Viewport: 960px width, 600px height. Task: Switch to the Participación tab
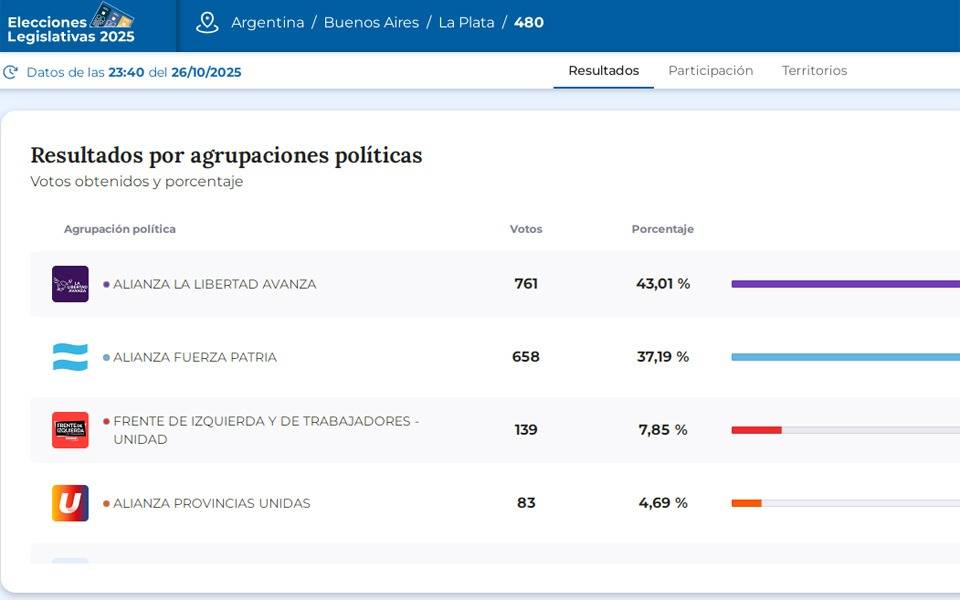(x=710, y=71)
